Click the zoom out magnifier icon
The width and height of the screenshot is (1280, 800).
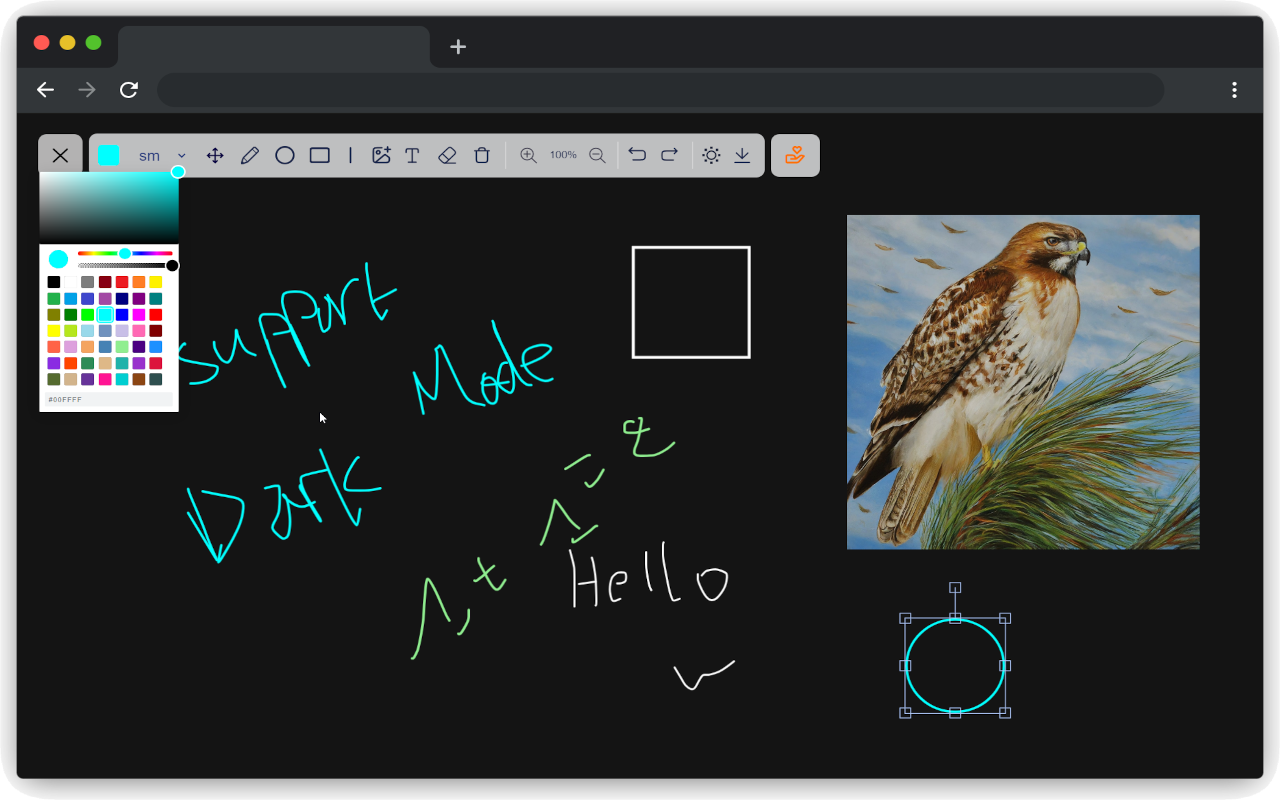(x=597, y=155)
